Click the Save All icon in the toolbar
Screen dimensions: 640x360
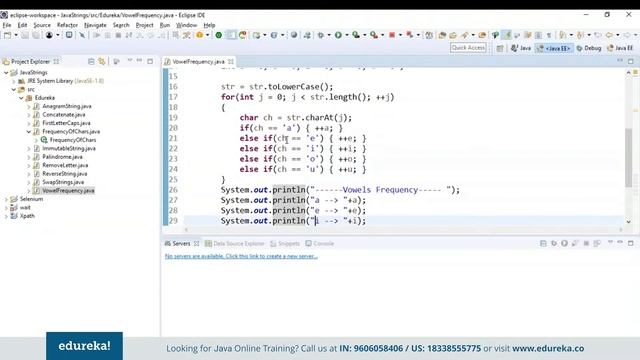click(36, 35)
